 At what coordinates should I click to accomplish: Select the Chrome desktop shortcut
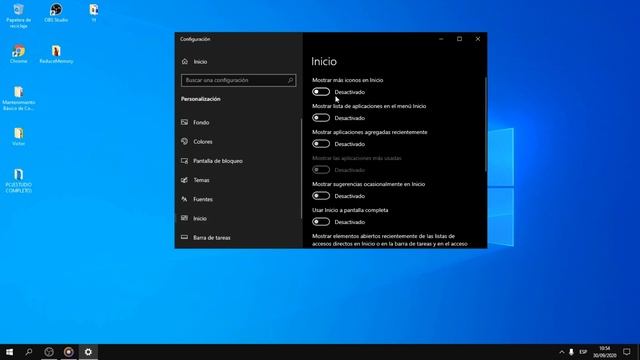click(18, 54)
